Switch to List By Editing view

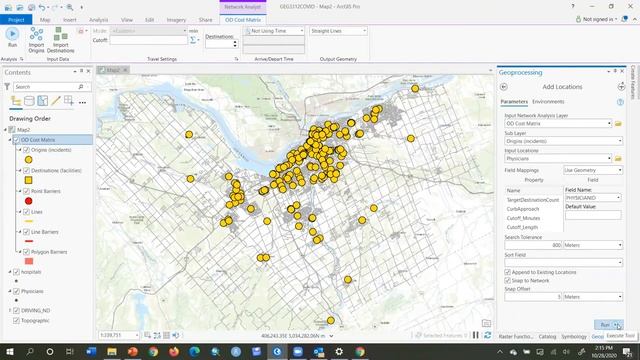[56, 101]
